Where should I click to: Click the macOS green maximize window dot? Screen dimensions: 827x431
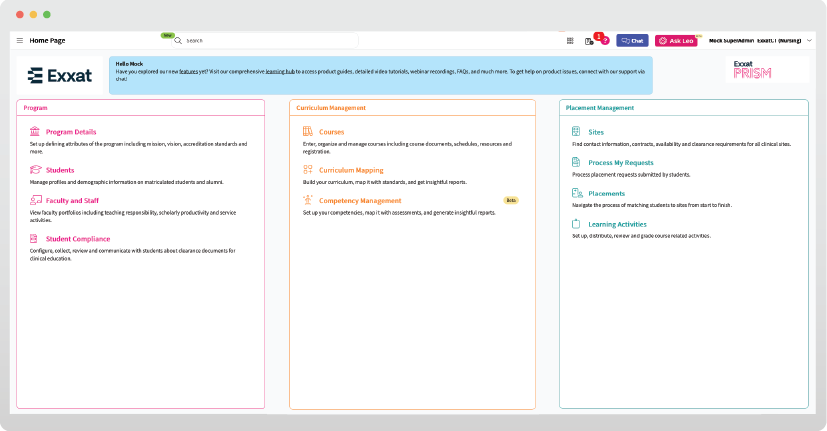(x=47, y=15)
